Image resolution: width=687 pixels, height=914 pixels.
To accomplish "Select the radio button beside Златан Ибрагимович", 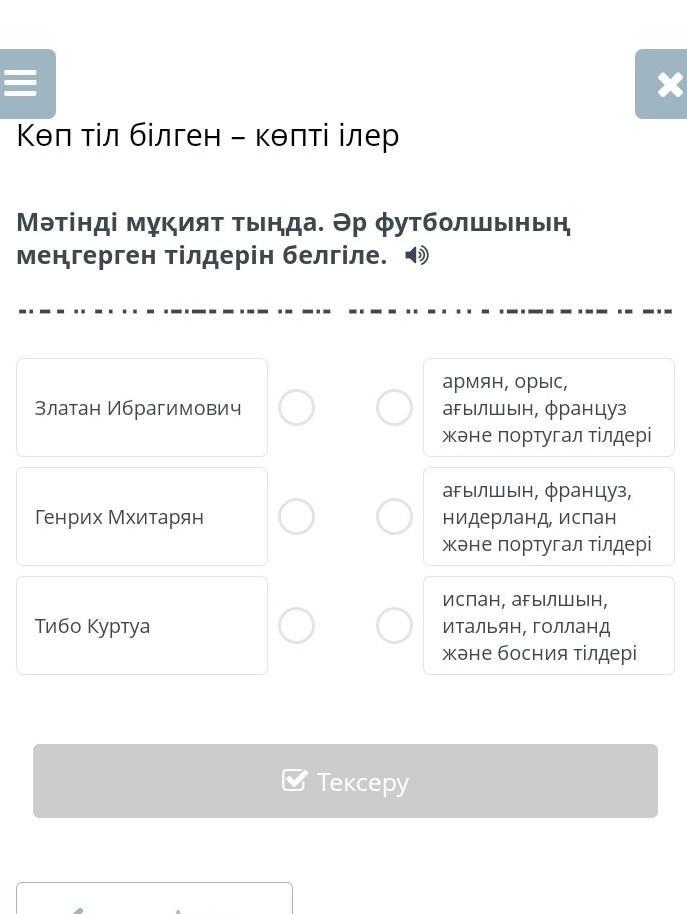I will pos(296,408).
